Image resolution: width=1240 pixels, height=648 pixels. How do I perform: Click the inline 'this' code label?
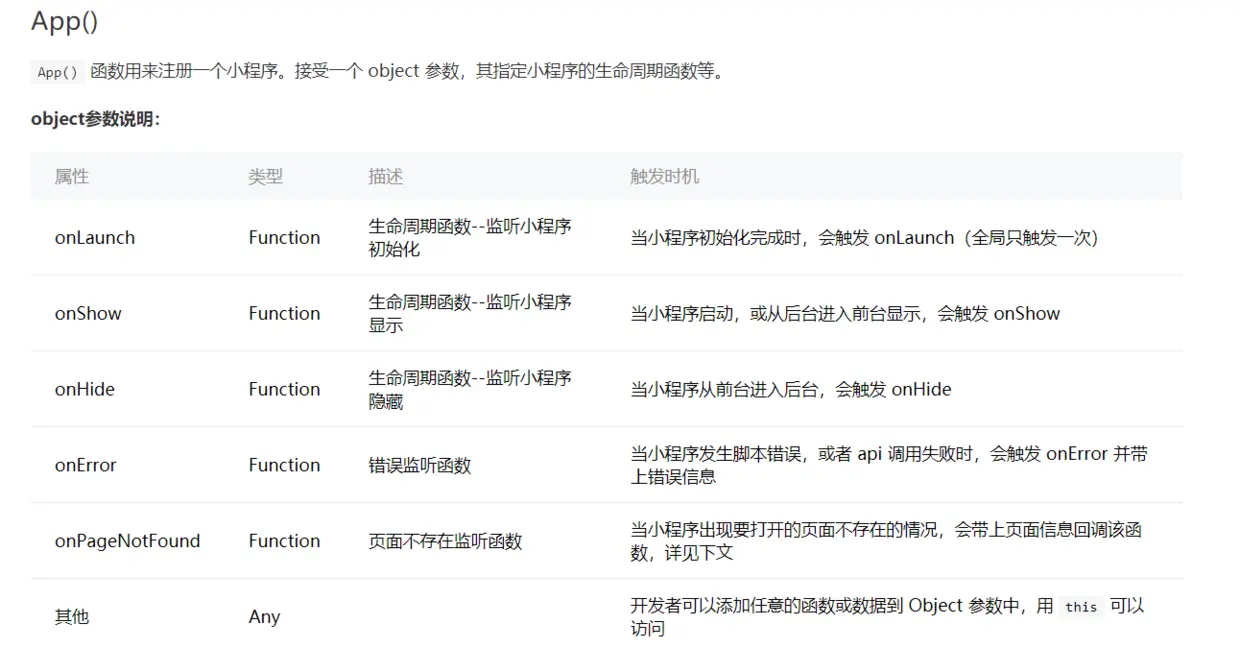(x=1081, y=607)
